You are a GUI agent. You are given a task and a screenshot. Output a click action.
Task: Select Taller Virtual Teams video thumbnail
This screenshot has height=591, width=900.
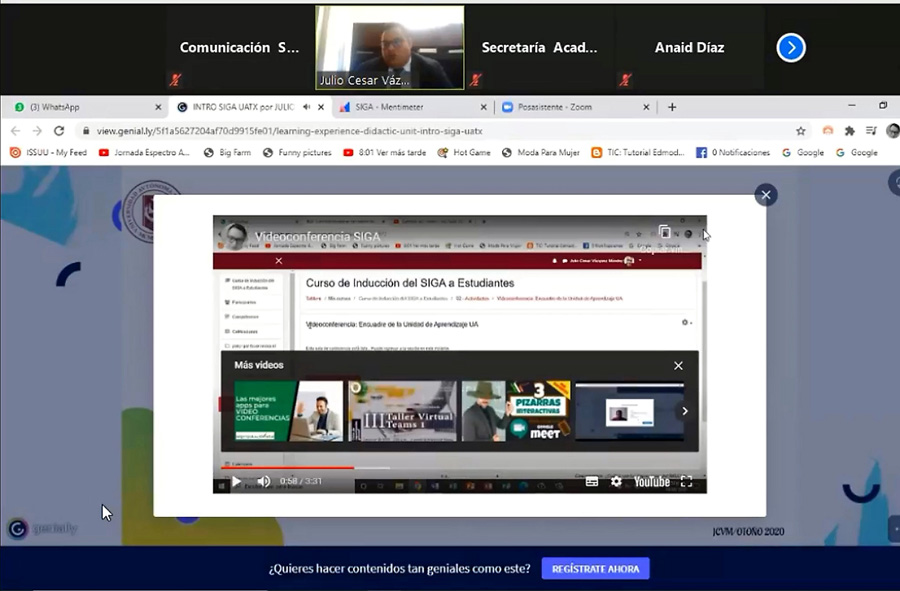pos(402,411)
